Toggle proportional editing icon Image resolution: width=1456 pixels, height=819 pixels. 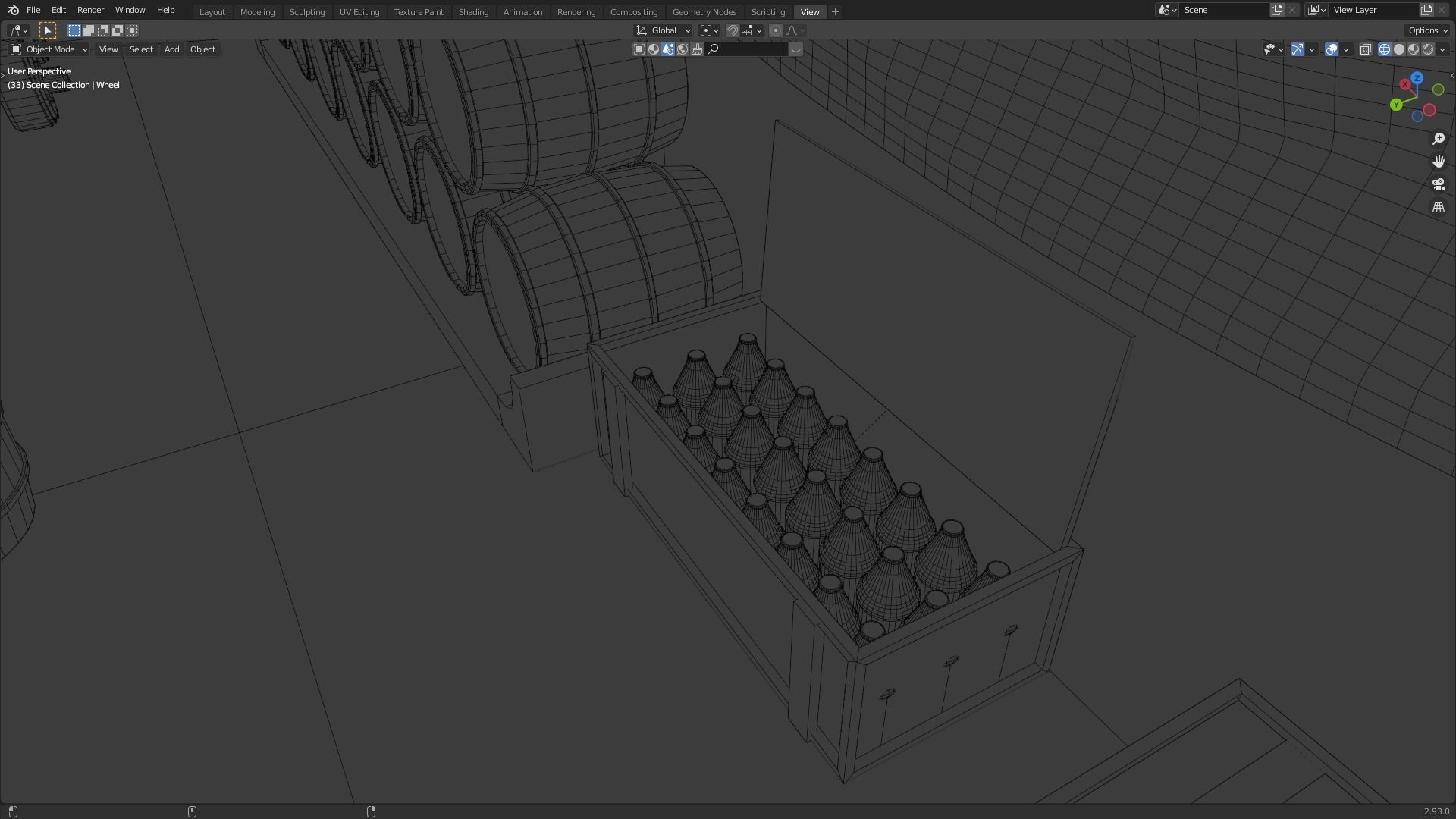coord(775,30)
